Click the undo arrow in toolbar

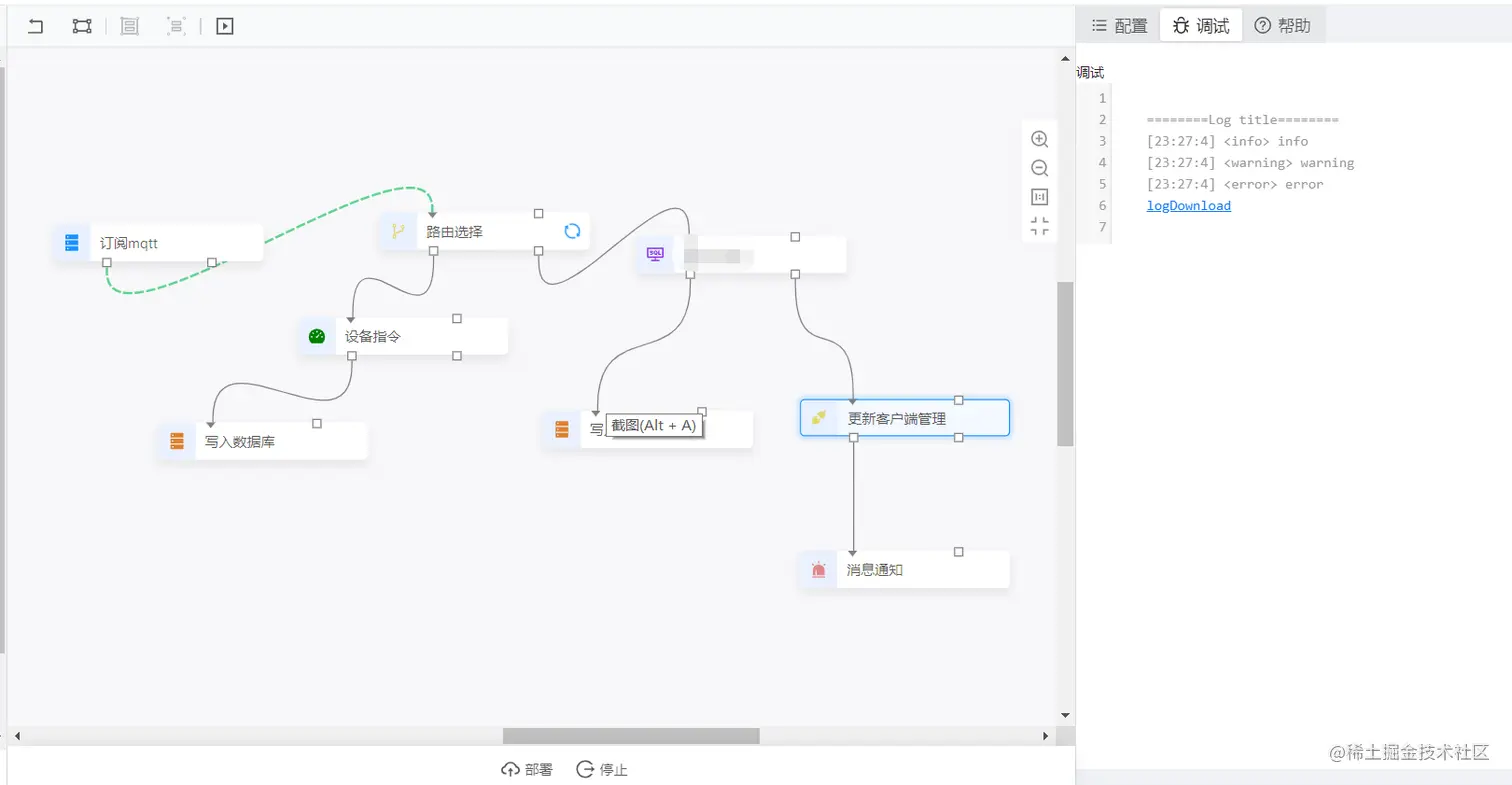36,26
